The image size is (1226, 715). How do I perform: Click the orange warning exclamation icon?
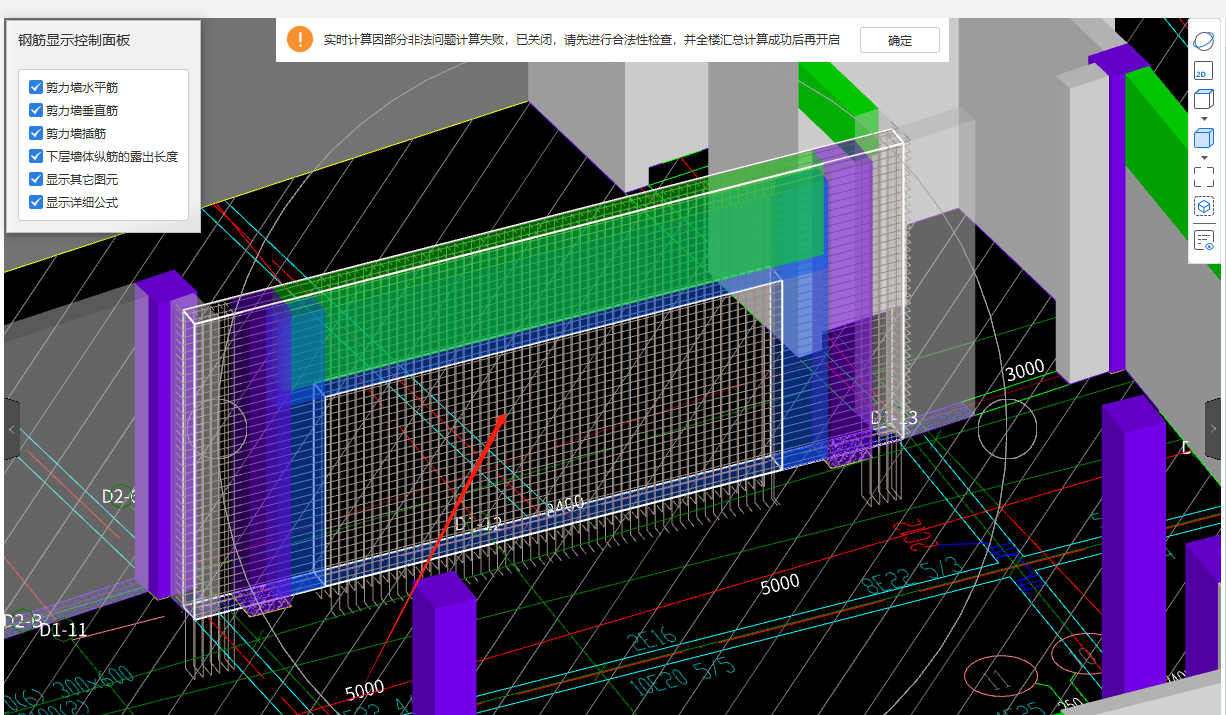(300, 40)
